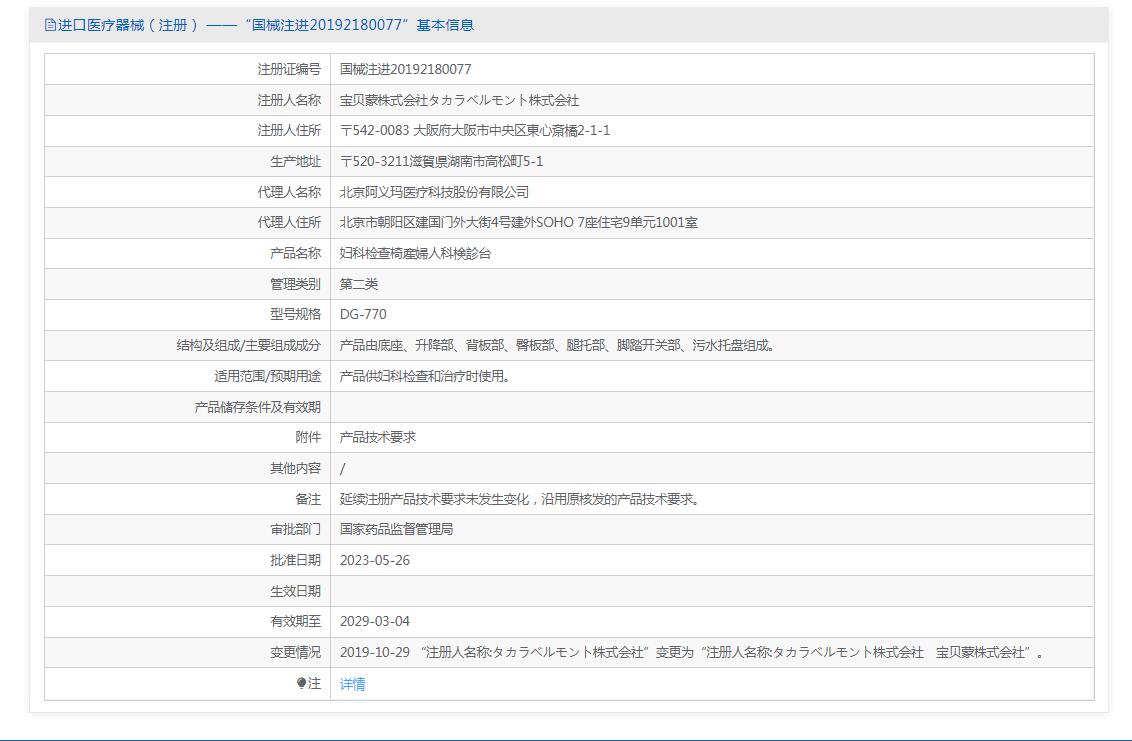
Task: Click the registrant name 宝贝蒙株式会社 value
Action: (459, 100)
